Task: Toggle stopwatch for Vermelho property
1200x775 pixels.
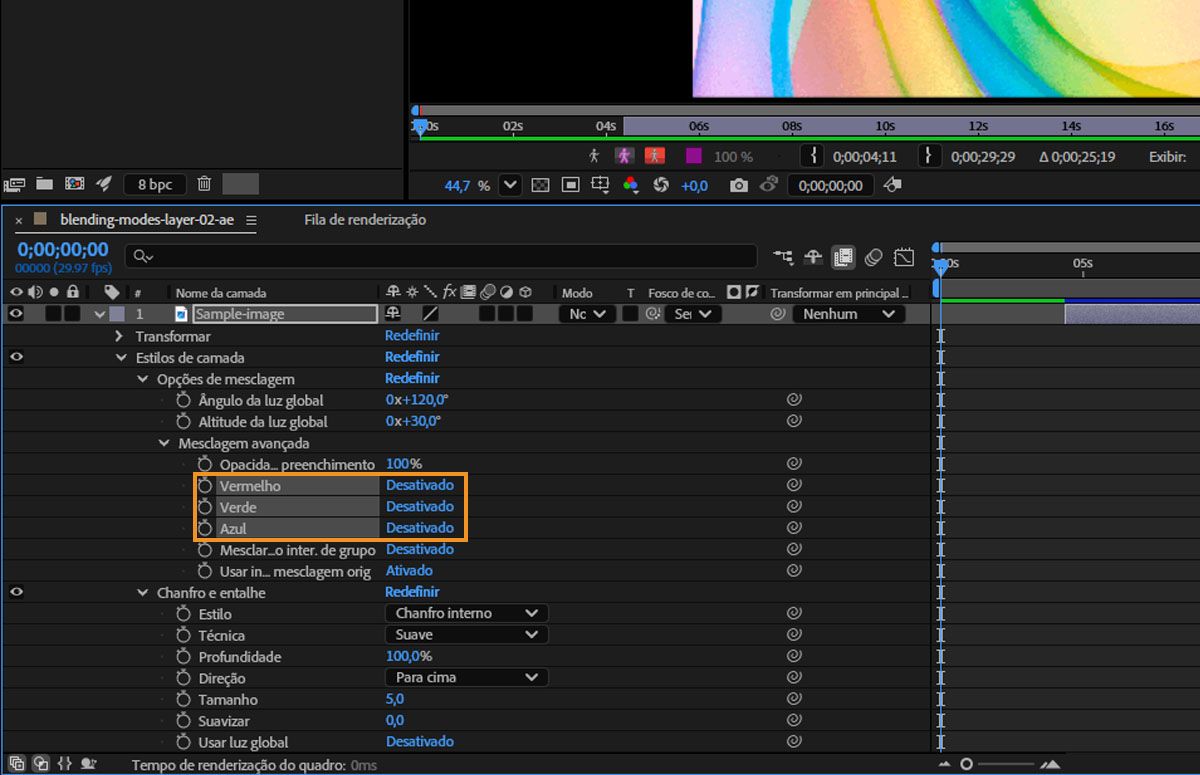Action: click(x=205, y=485)
